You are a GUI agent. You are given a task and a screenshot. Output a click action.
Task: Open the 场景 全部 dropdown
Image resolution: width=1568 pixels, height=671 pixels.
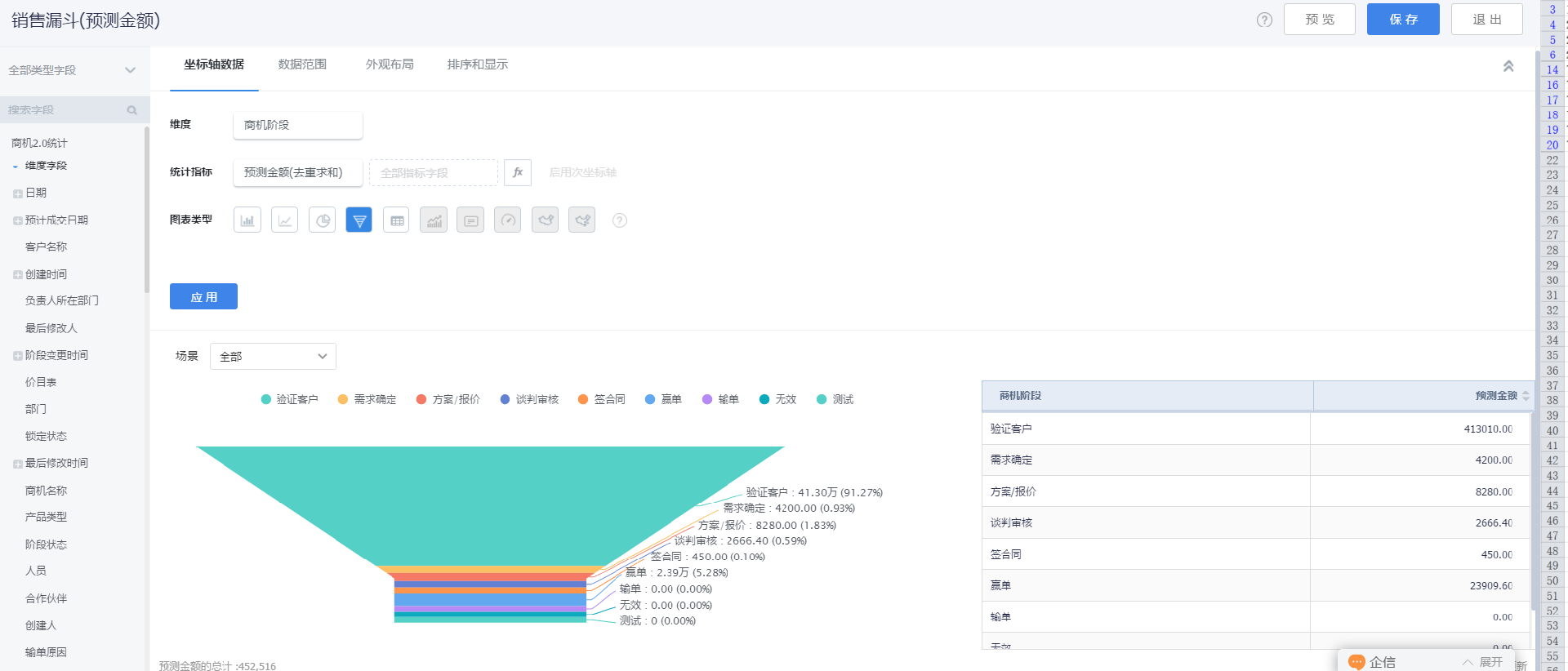point(273,356)
